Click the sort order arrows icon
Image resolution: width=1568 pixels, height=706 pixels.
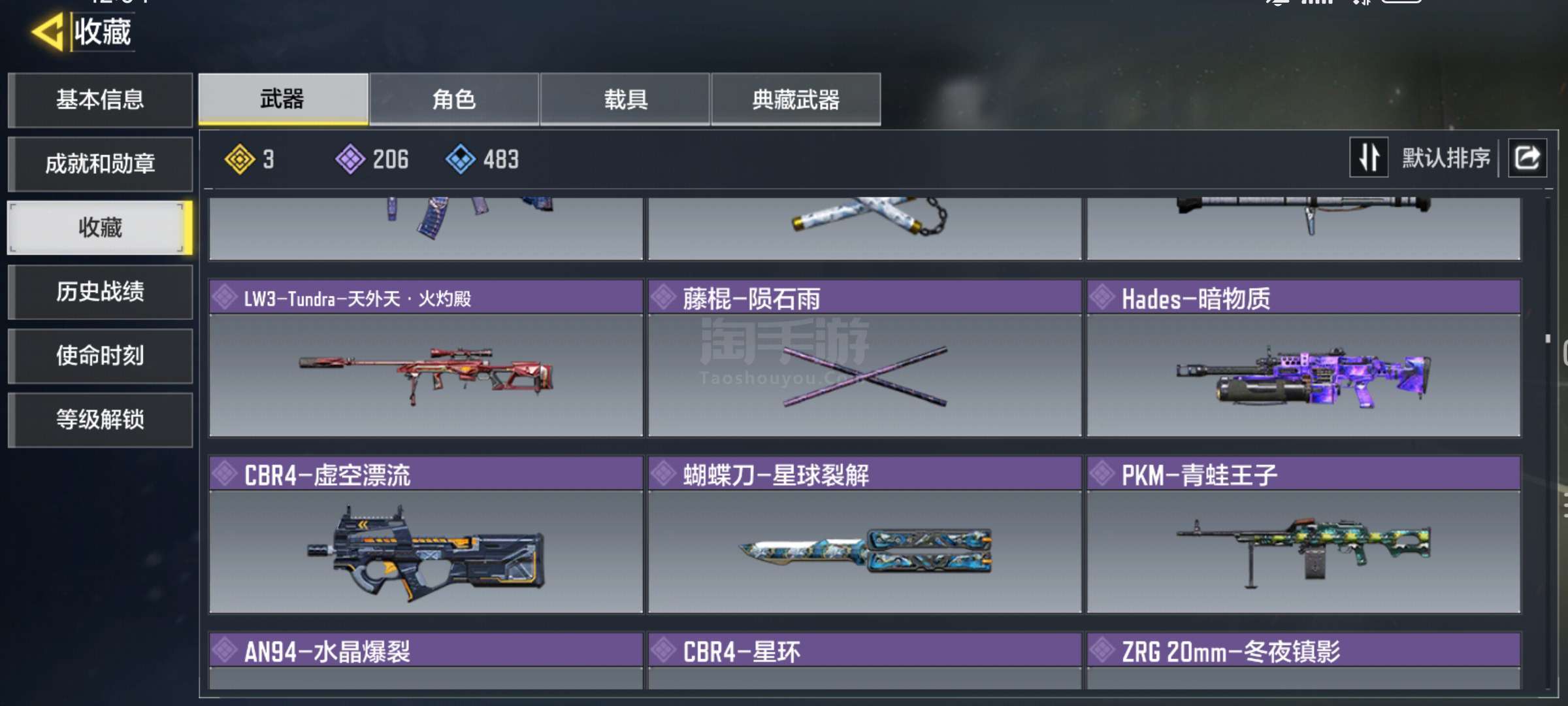(x=1369, y=158)
